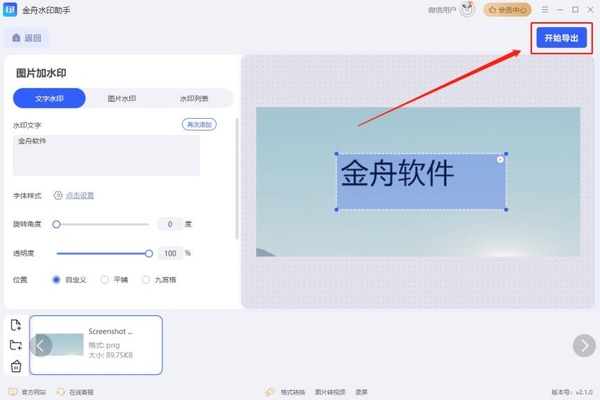600x400 pixels.
Task: Minimize the application window
Action: click(560, 10)
